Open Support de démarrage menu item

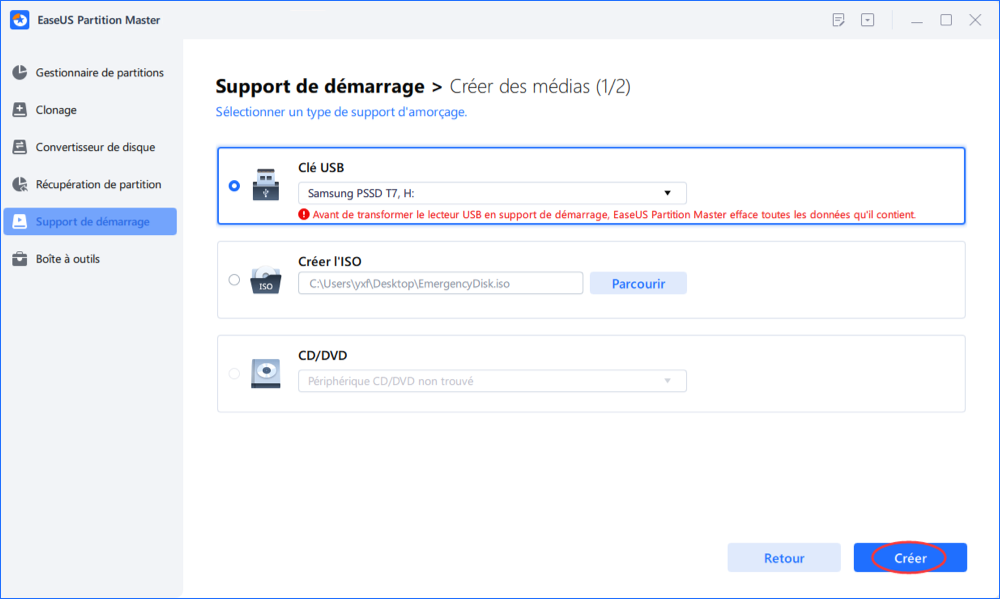tap(90, 221)
